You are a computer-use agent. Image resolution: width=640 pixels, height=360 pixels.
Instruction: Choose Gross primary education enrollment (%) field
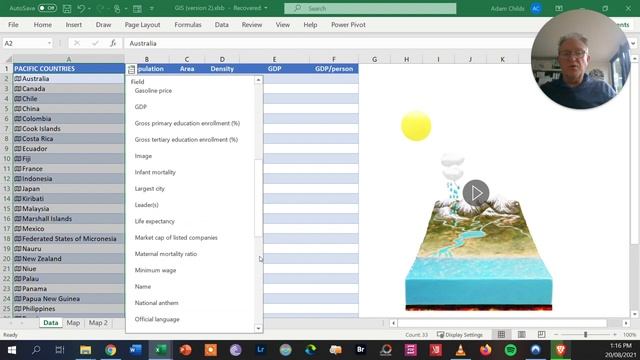(187, 123)
